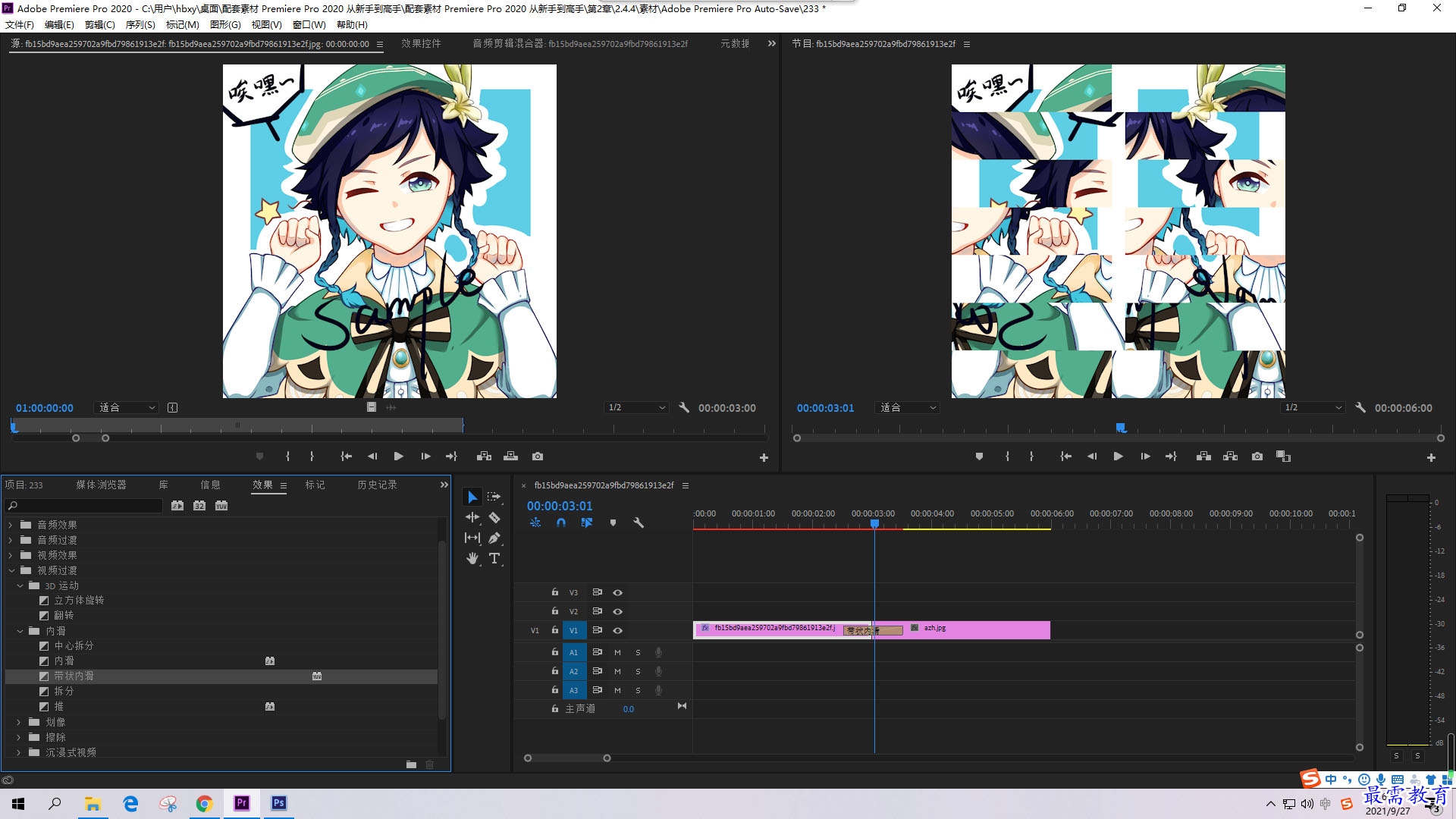Image resolution: width=1456 pixels, height=819 pixels.
Task: Show hidden panels via source double chevron
Action: 771,44
